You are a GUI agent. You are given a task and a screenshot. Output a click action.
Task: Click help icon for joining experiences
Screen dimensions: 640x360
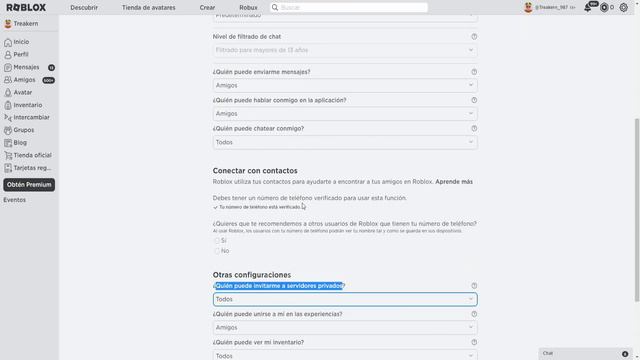(474, 314)
